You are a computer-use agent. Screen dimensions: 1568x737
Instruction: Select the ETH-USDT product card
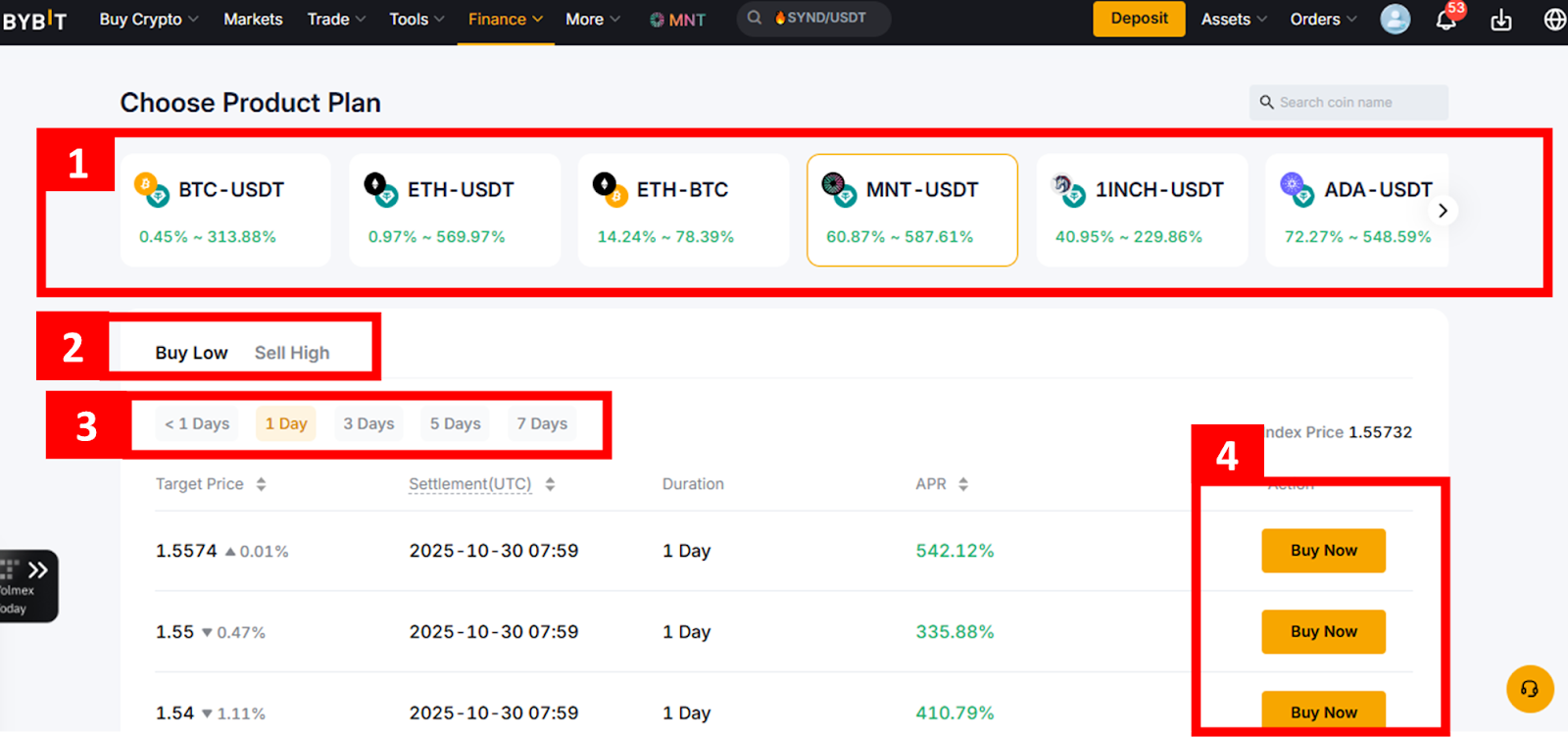[x=455, y=210]
